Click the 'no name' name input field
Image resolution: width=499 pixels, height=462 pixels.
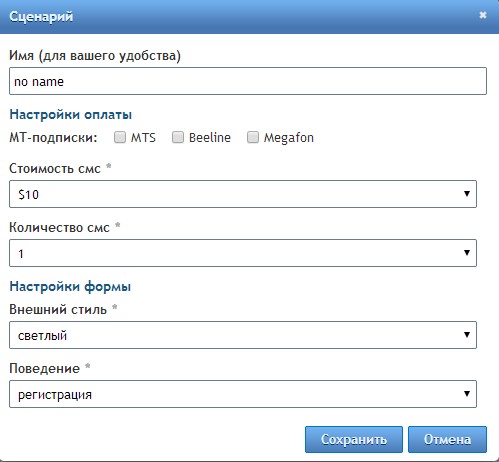tap(248, 81)
